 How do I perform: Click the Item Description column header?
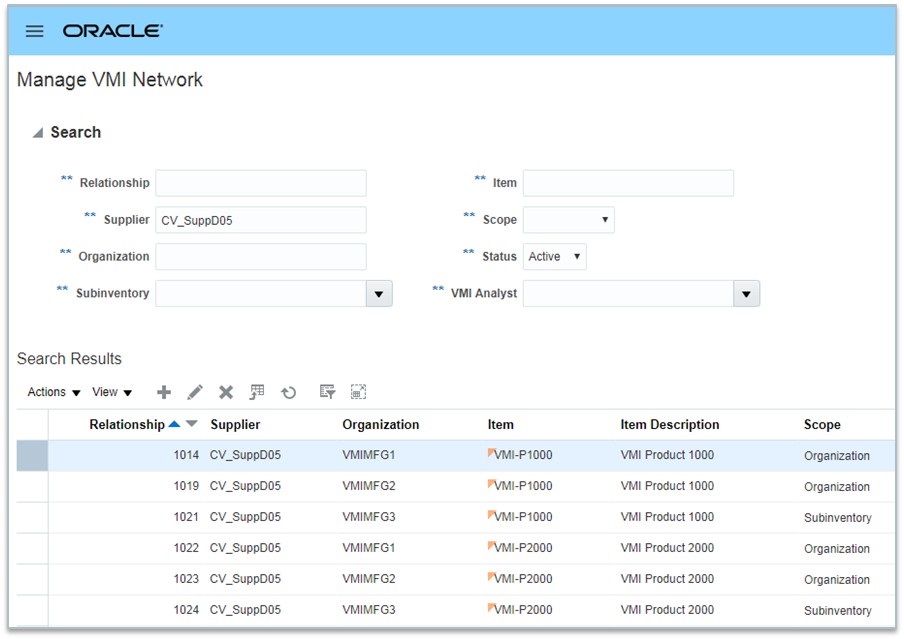point(670,424)
